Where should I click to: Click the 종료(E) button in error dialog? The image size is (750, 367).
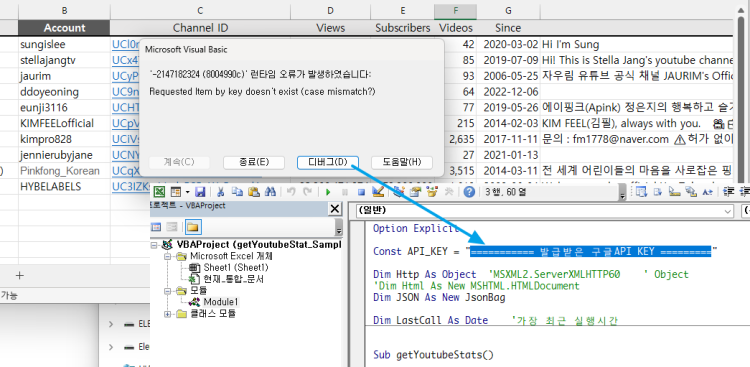point(254,162)
